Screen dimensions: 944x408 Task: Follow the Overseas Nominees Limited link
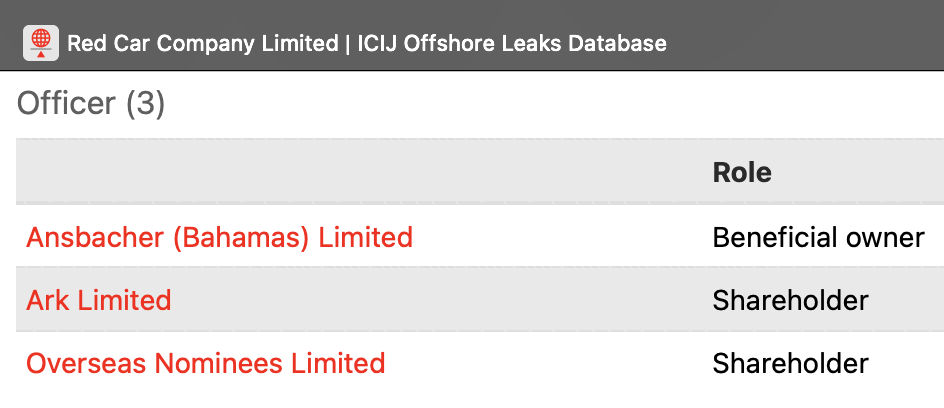coord(205,362)
